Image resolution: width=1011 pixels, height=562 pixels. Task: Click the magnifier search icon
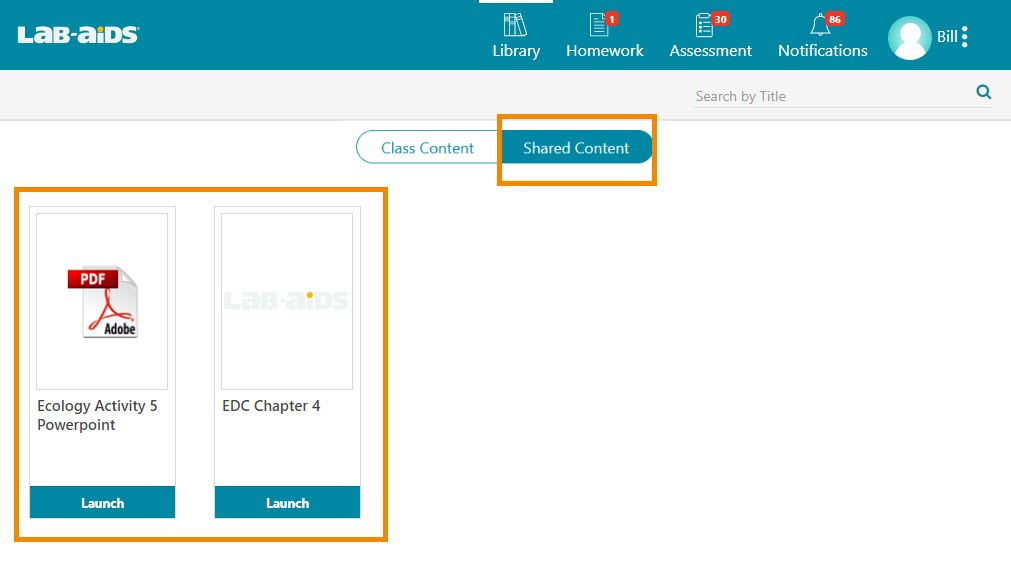coord(983,93)
